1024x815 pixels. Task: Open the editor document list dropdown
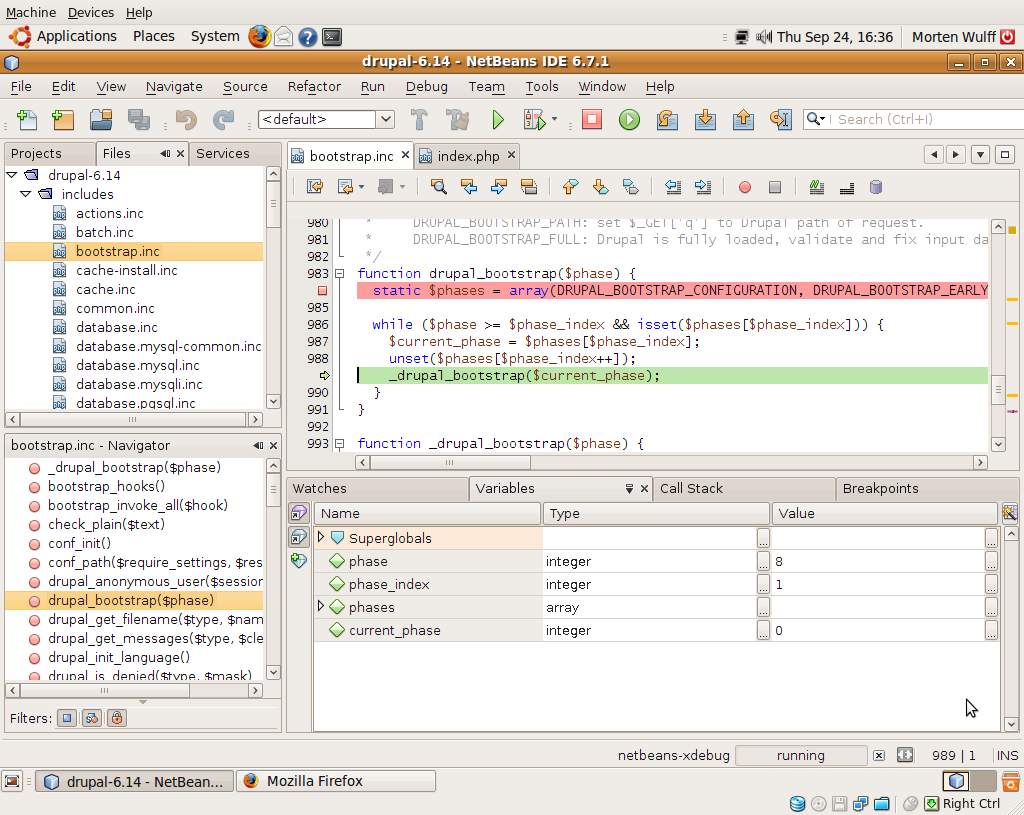coord(980,155)
